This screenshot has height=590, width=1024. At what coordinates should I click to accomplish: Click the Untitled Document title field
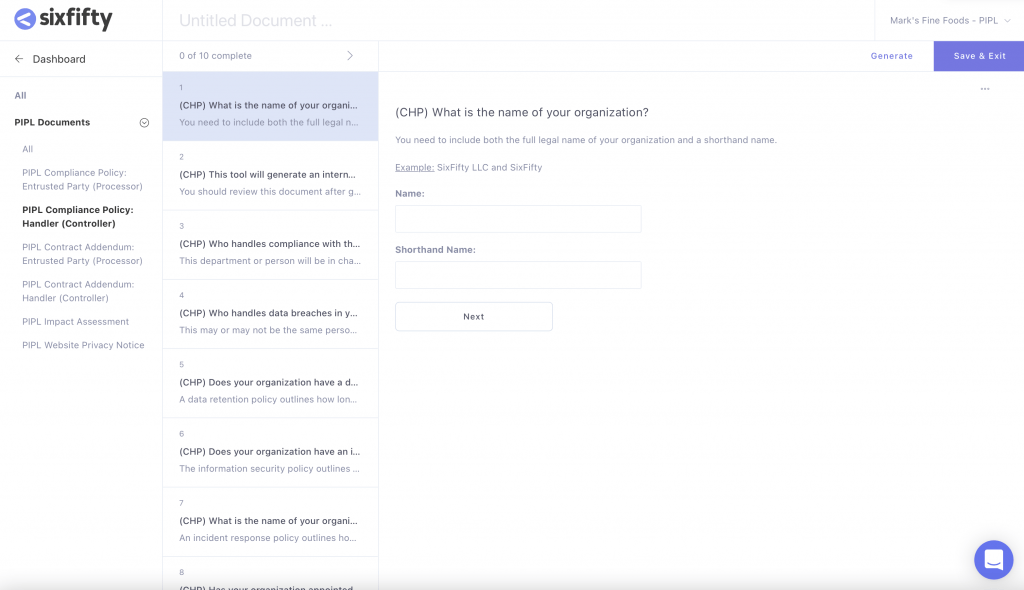[x=255, y=20]
